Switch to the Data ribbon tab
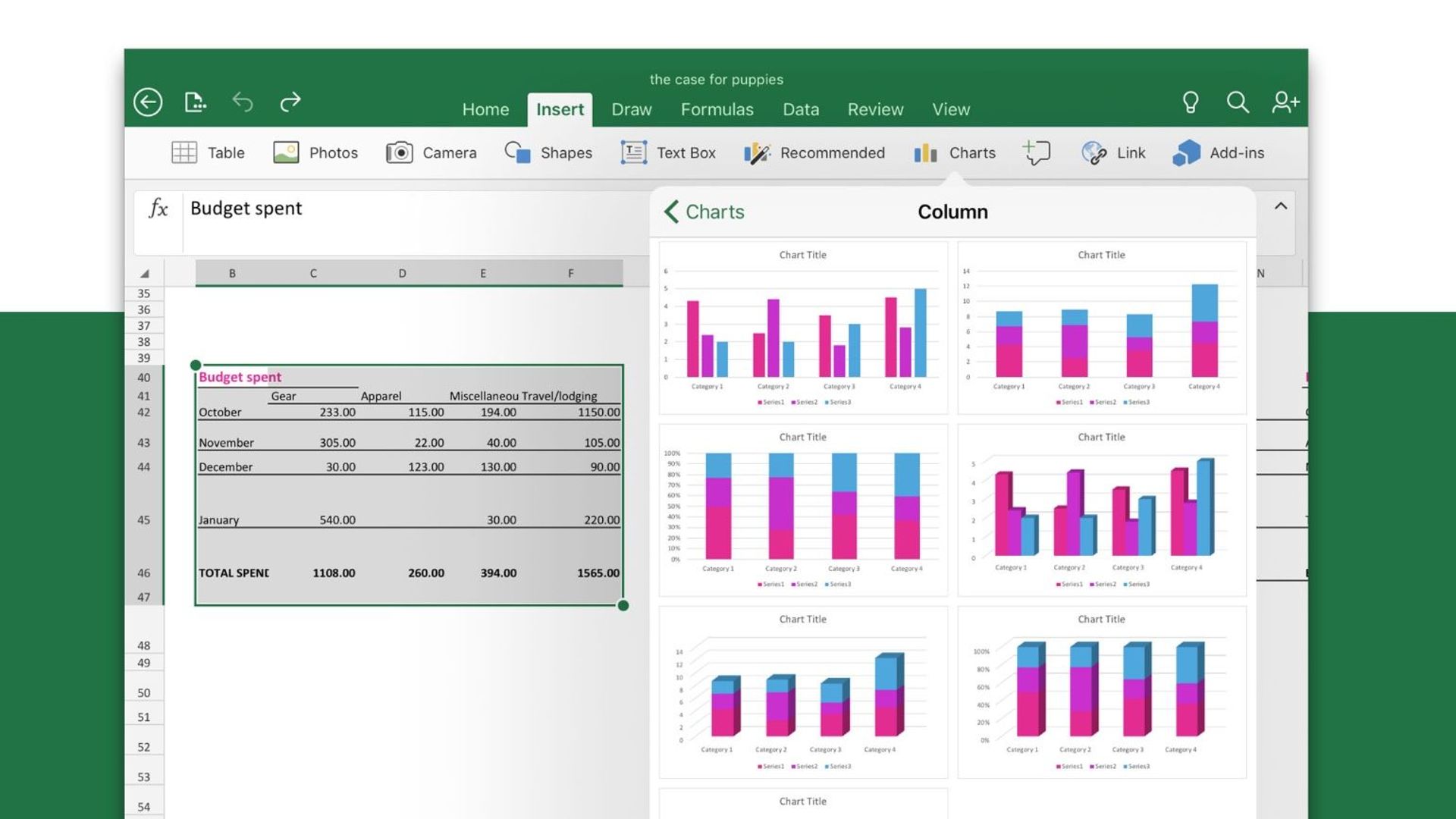 point(800,109)
